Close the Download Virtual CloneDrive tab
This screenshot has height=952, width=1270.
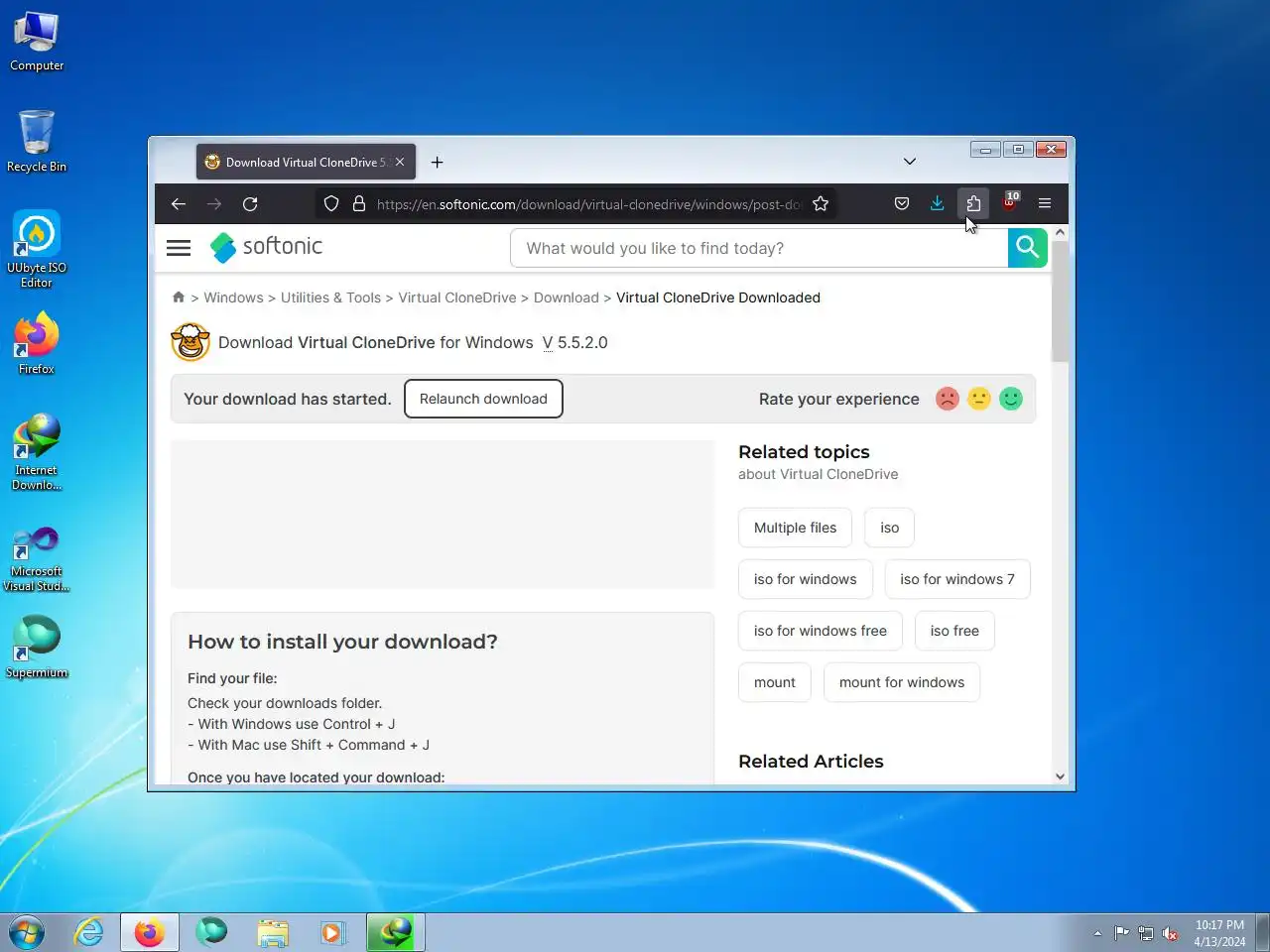click(x=400, y=163)
